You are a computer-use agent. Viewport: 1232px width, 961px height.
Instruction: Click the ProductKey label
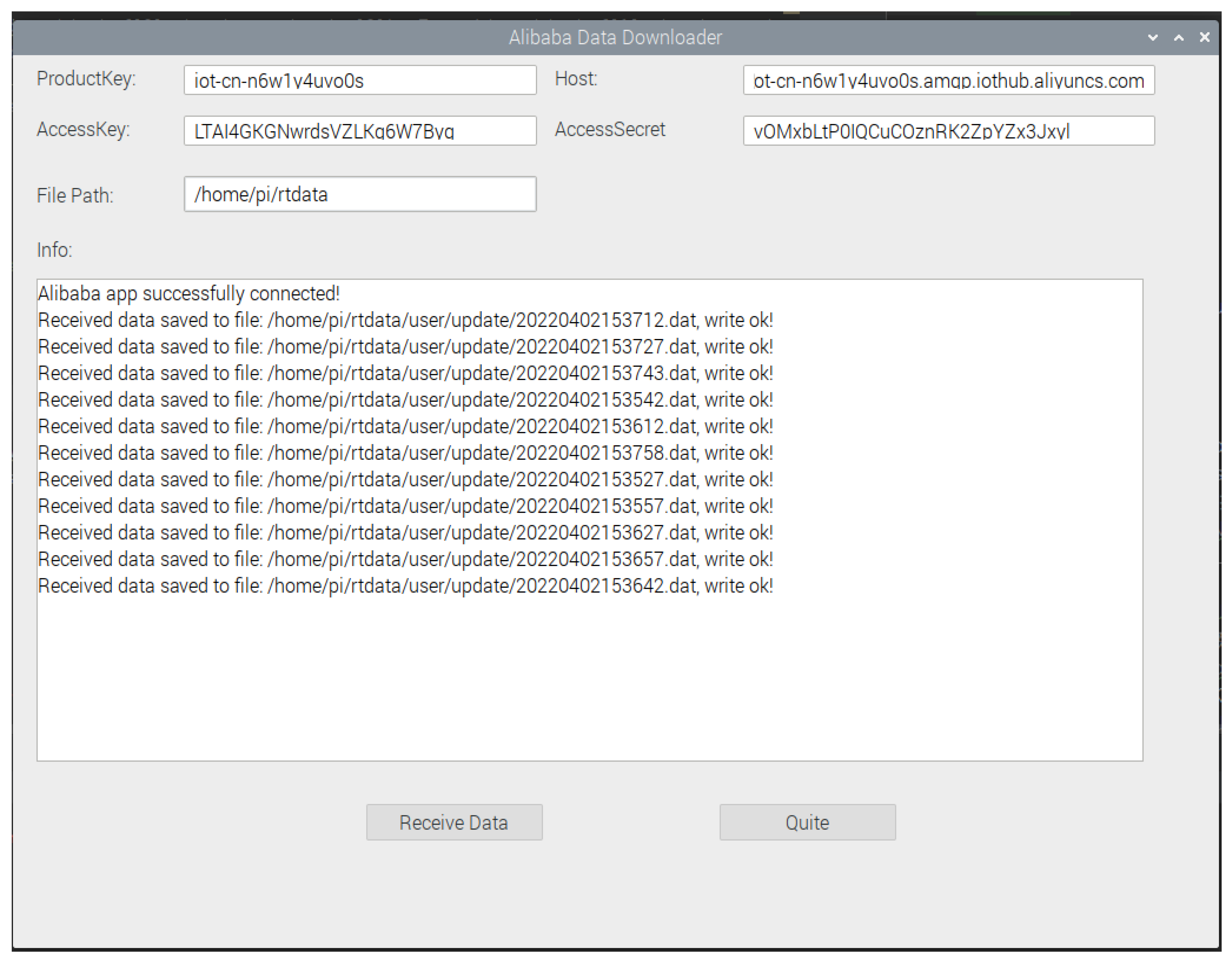pos(86,78)
